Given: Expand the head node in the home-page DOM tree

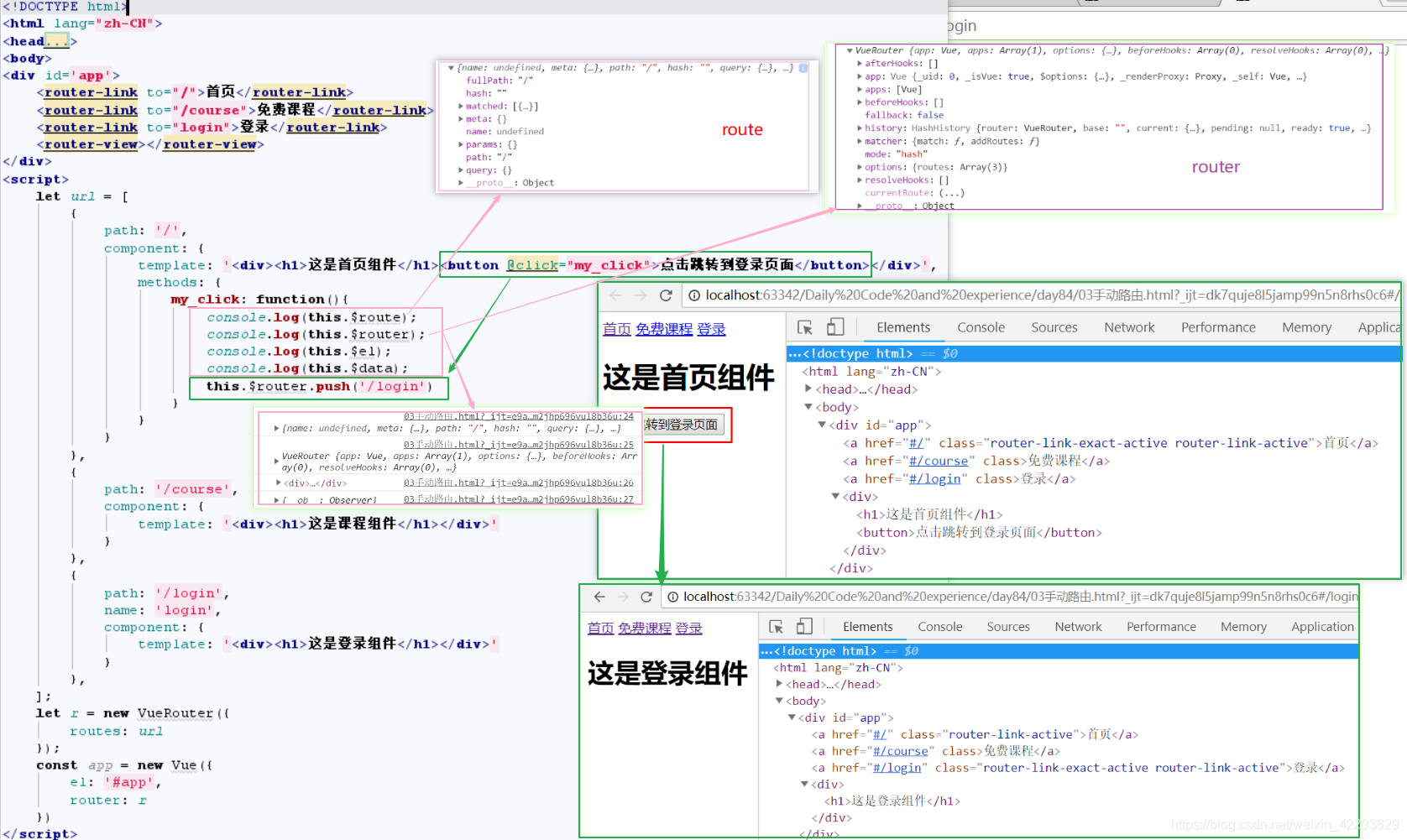Looking at the screenshot, I should coord(808,389).
